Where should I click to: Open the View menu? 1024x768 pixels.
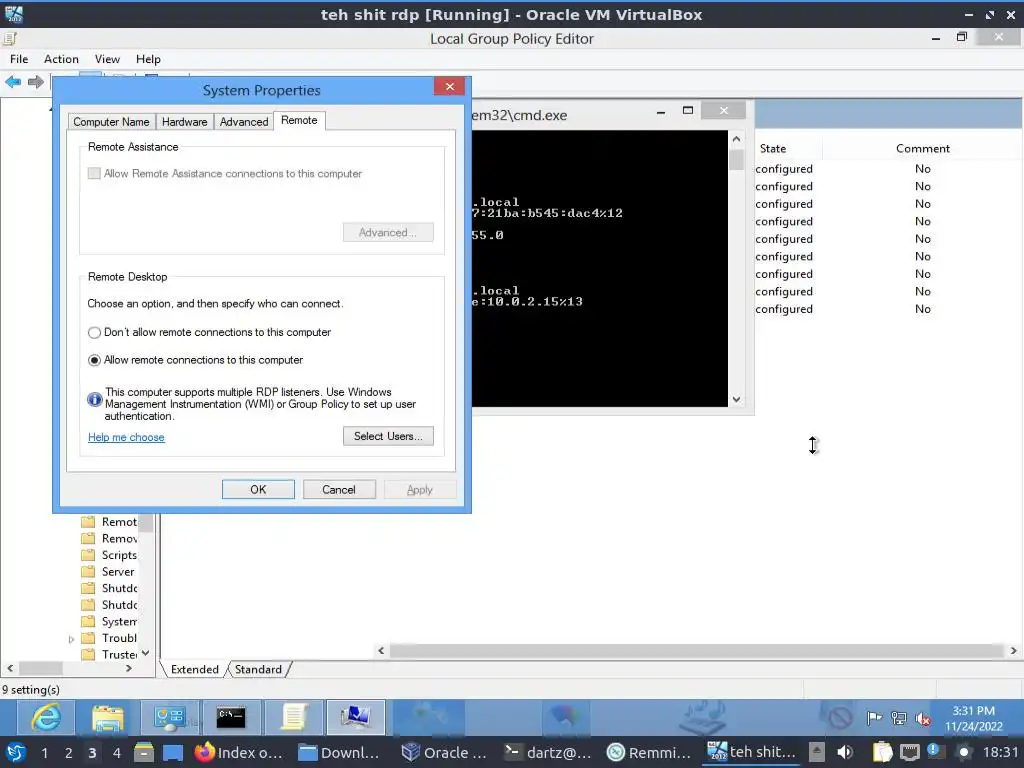coord(107,59)
